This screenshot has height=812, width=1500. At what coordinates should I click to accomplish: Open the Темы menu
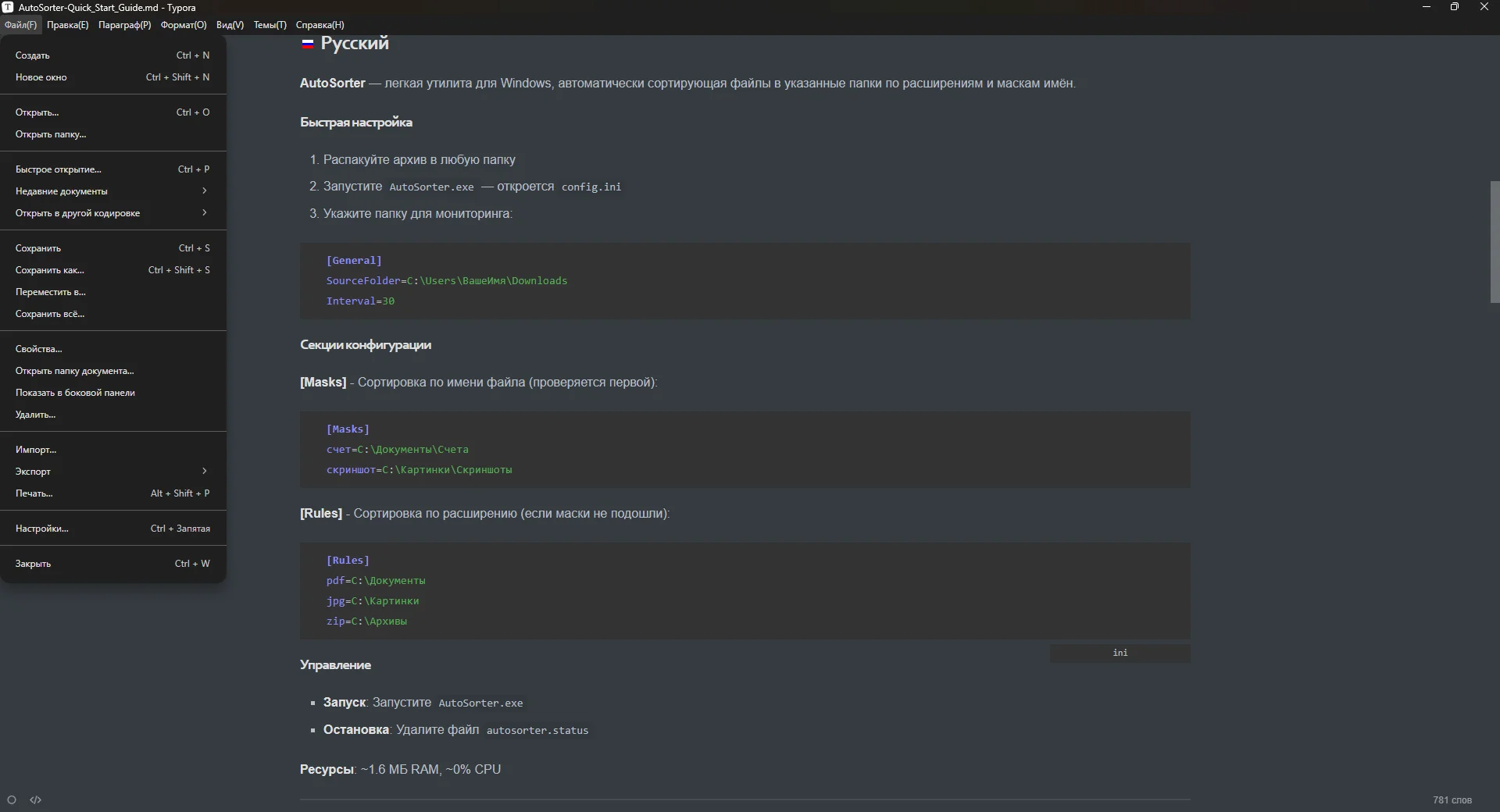(x=270, y=25)
